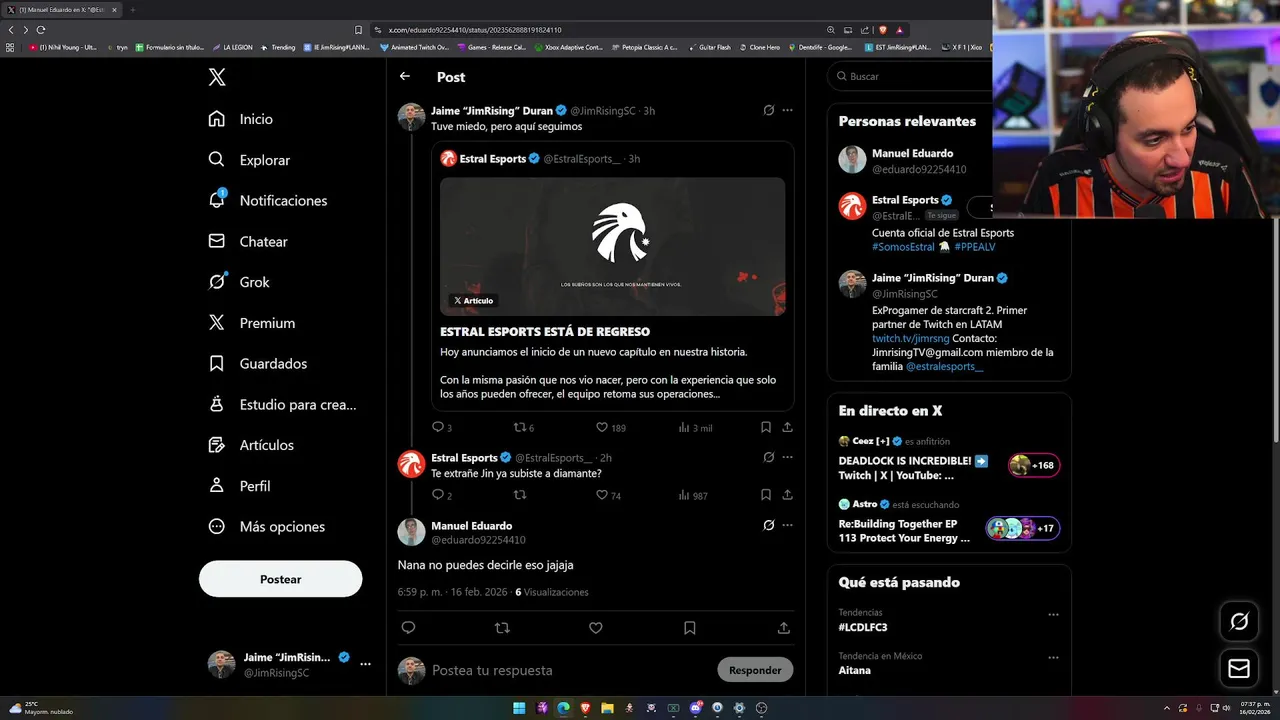
Task: Open Explorar in the sidebar
Action: pos(249,160)
